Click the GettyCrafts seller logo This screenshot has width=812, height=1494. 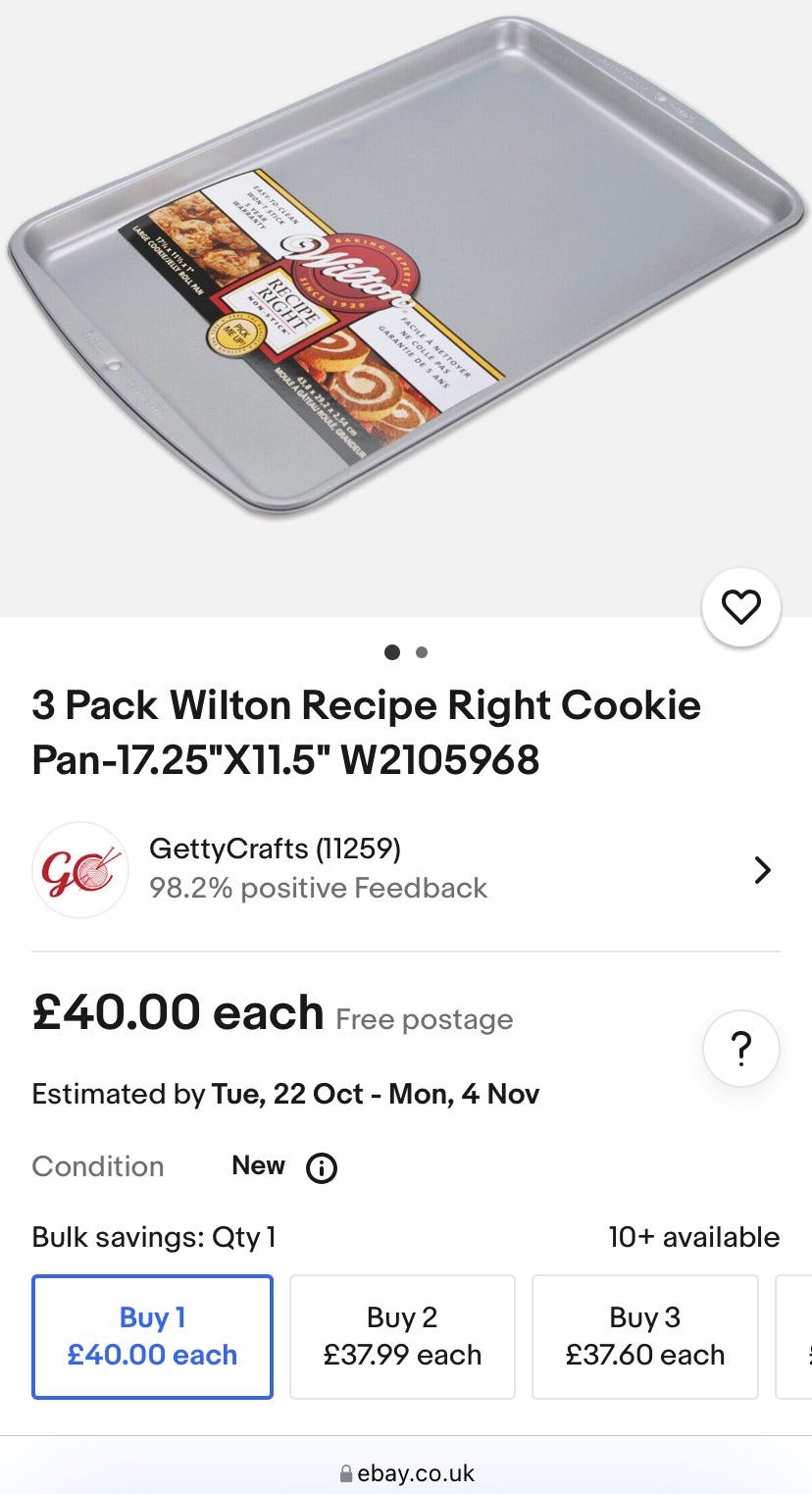80,870
